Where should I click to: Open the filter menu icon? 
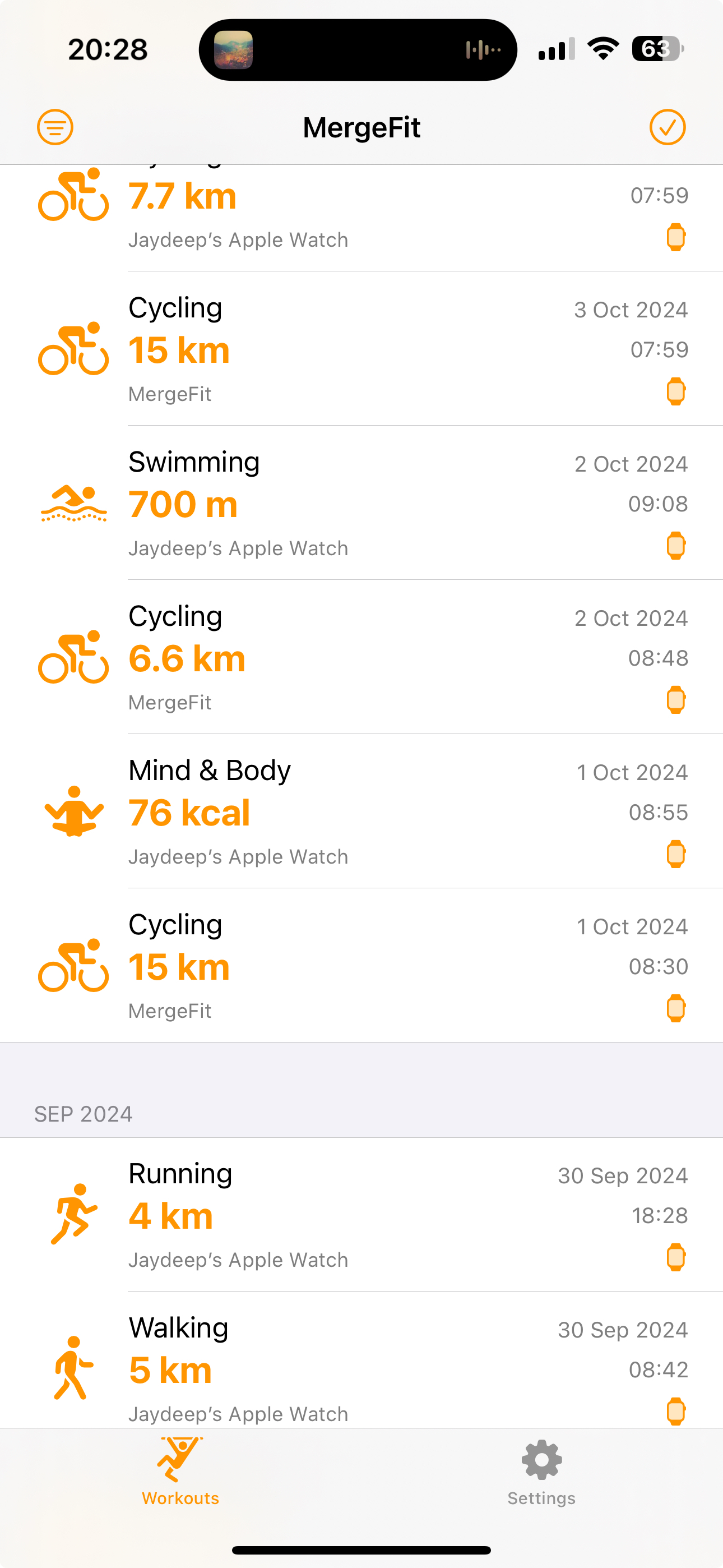(55, 127)
